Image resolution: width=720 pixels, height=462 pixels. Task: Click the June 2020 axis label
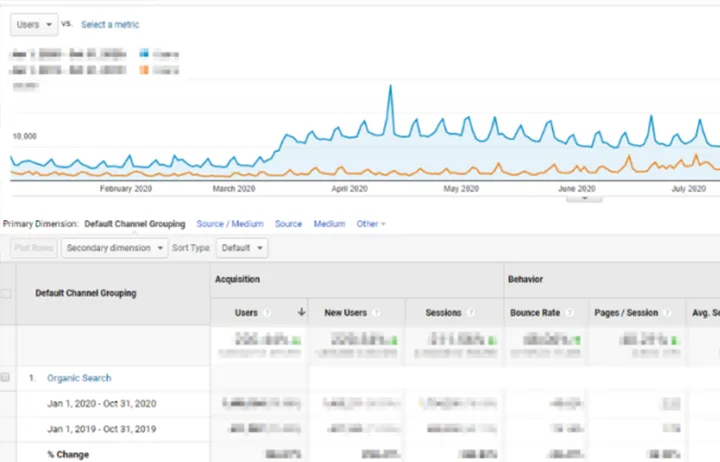click(x=577, y=189)
